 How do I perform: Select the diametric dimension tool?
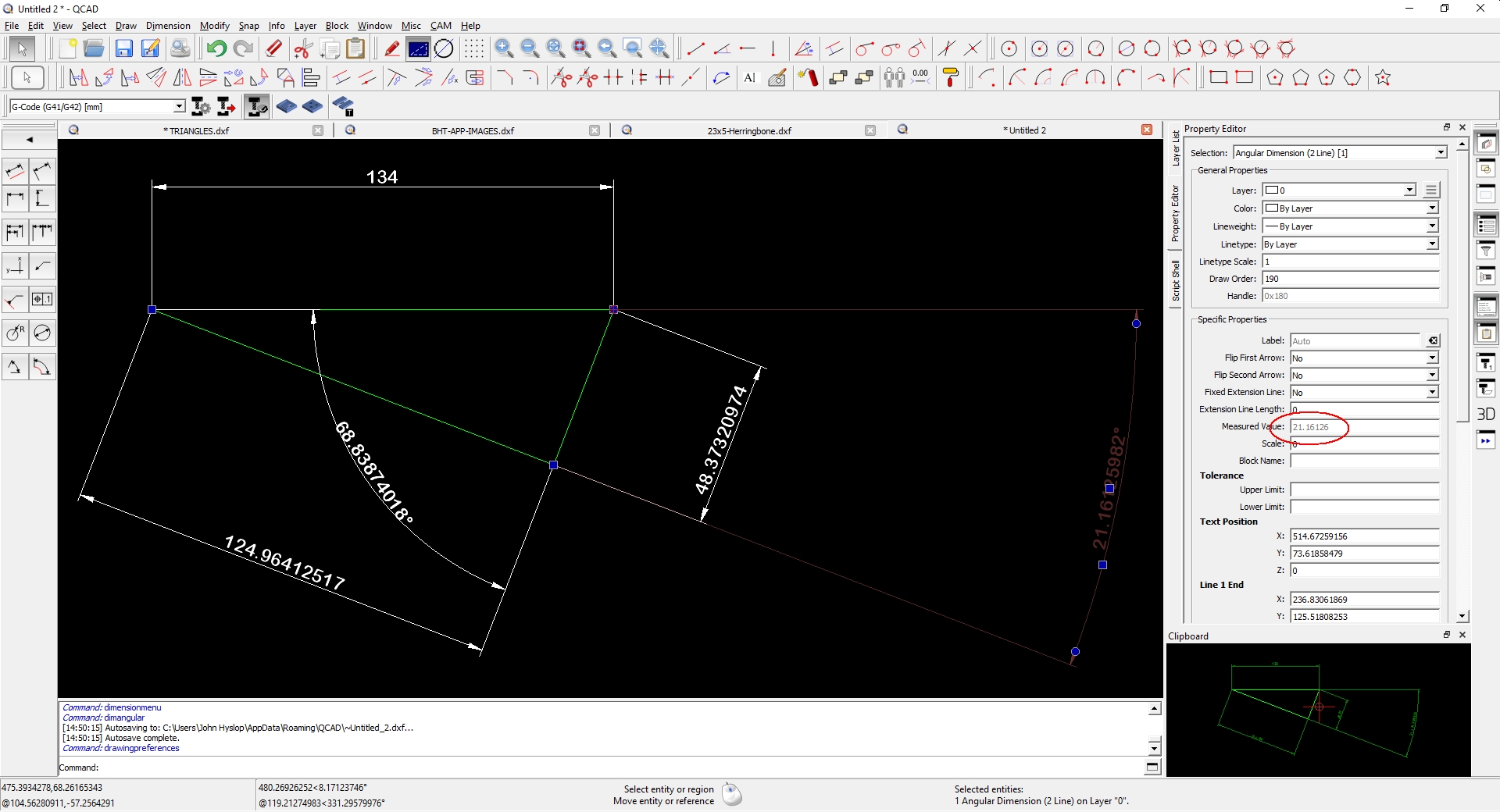[x=42, y=333]
